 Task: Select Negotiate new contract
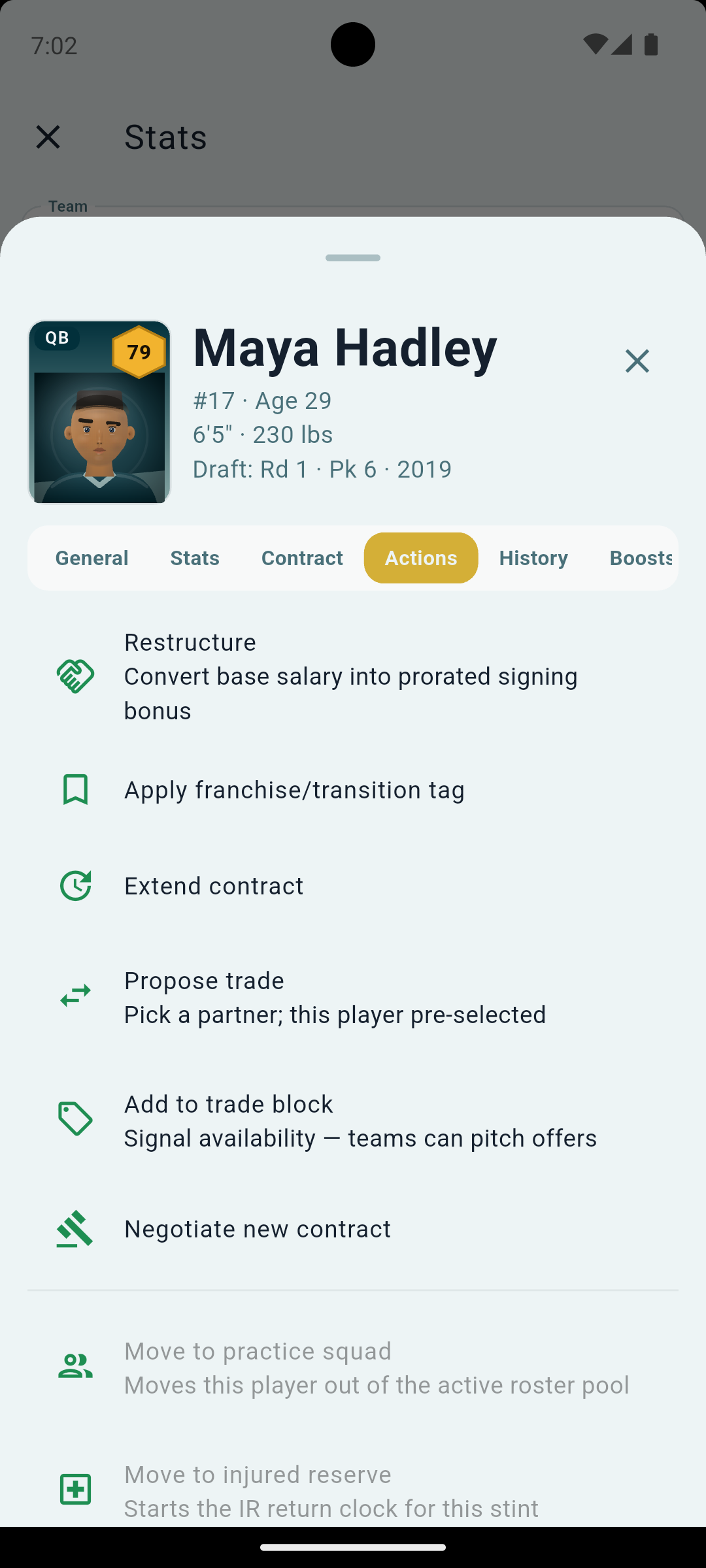353,1229
